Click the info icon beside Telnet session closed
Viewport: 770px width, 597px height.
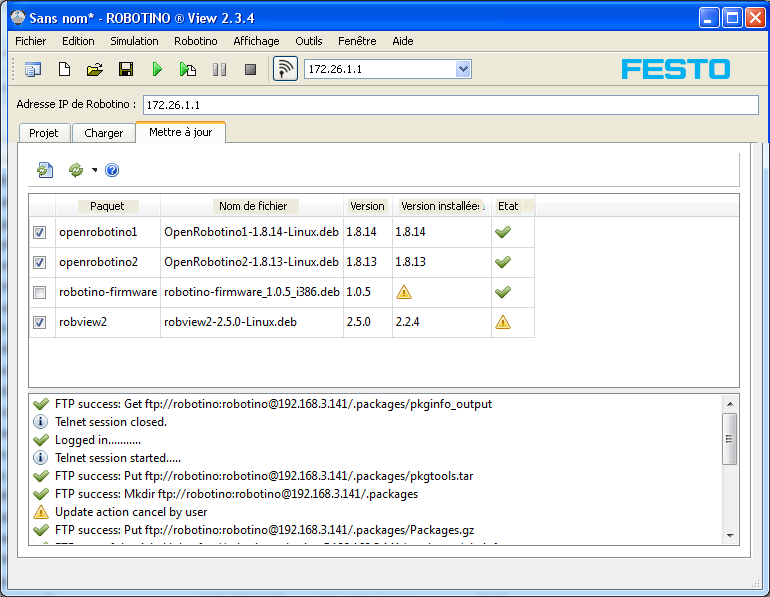(x=40, y=422)
